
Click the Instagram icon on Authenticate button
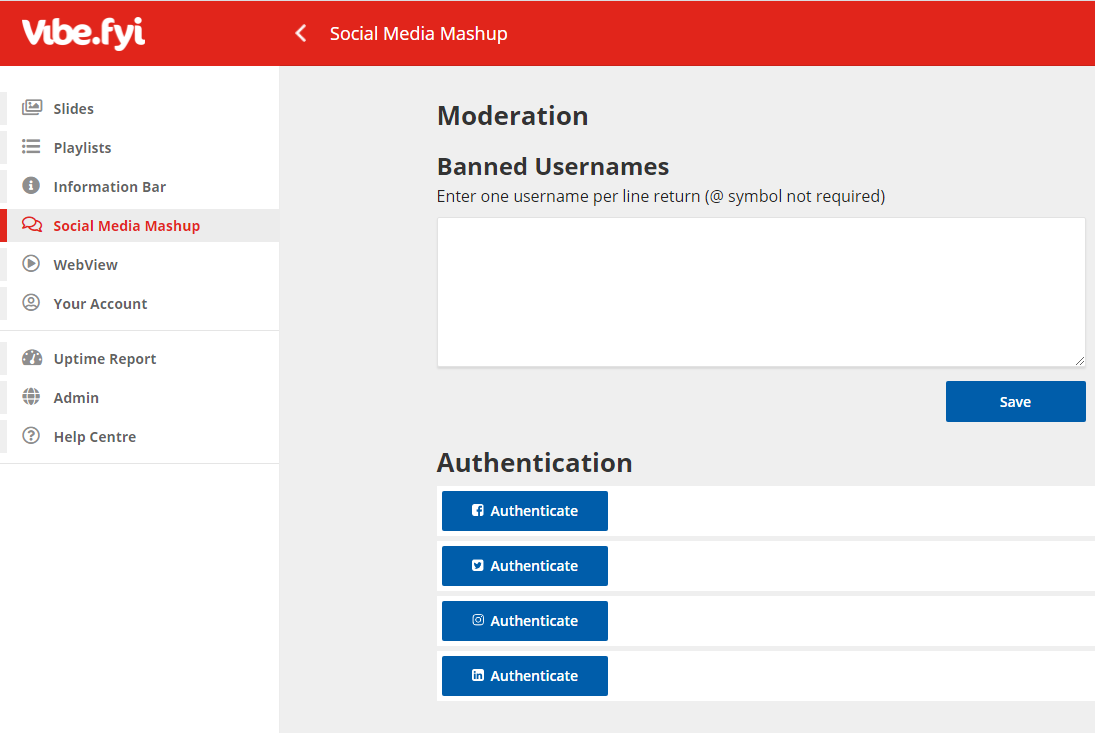coord(478,620)
